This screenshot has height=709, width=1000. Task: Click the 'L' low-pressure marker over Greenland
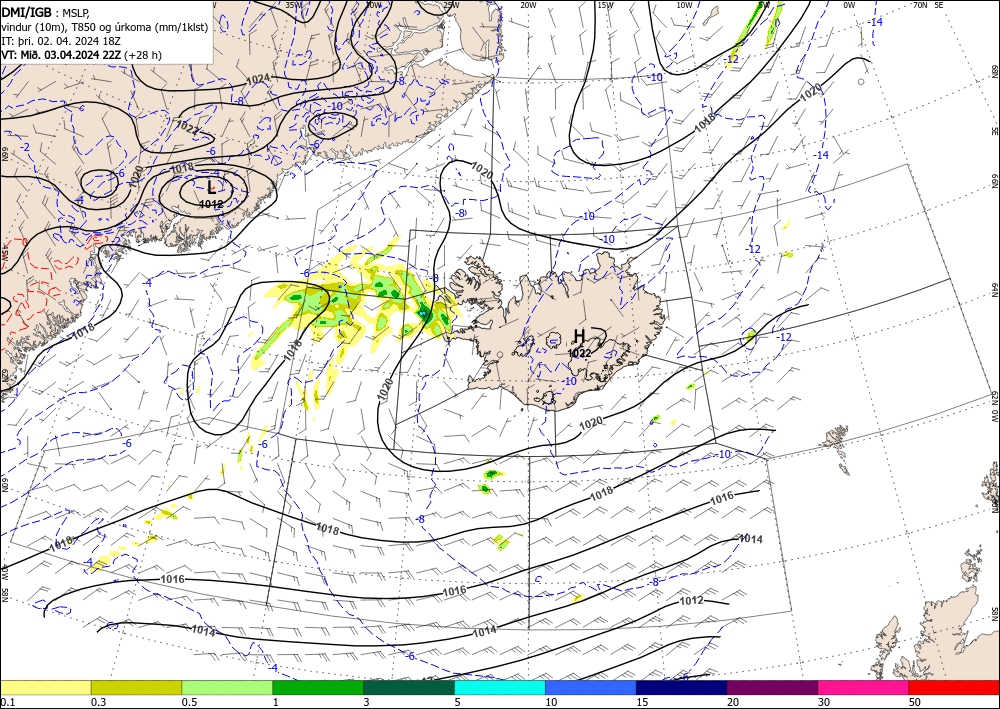pos(212,187)
